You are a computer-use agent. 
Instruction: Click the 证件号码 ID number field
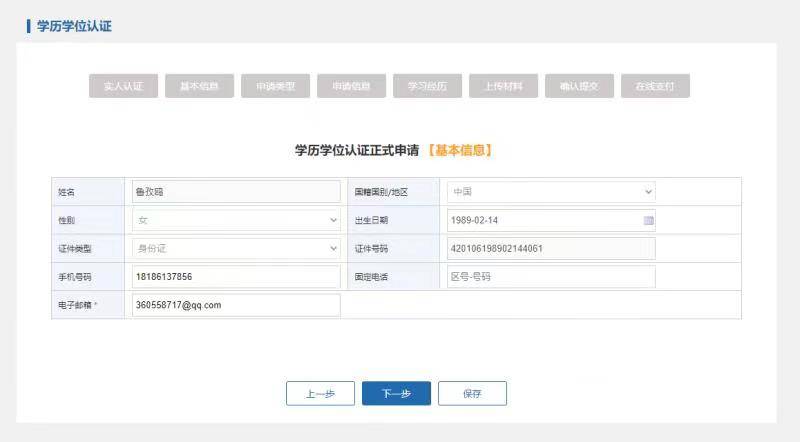(551, 249)
